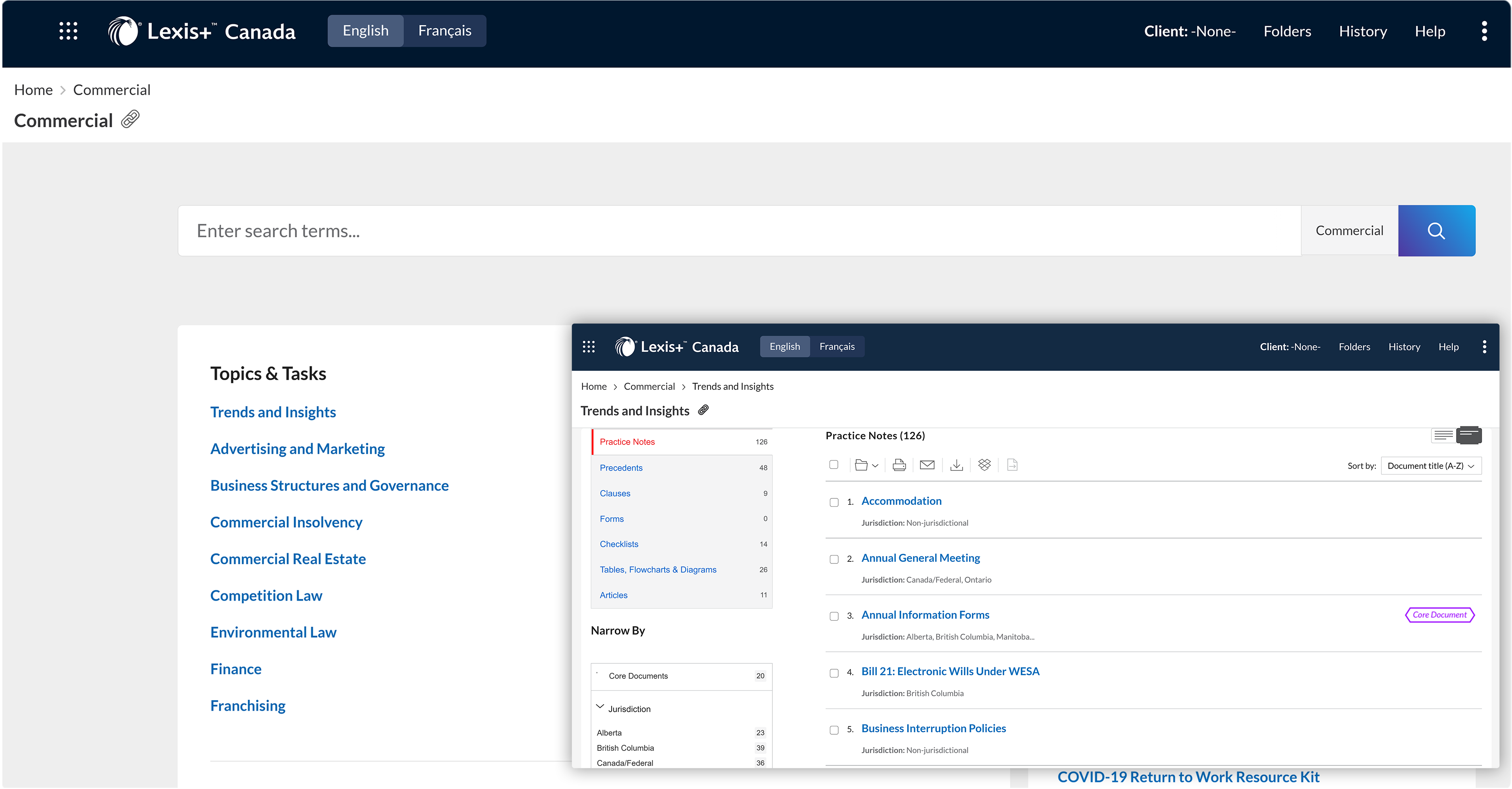Download selected documents icon
The image size is (1512, 789).
pos(956,465)
